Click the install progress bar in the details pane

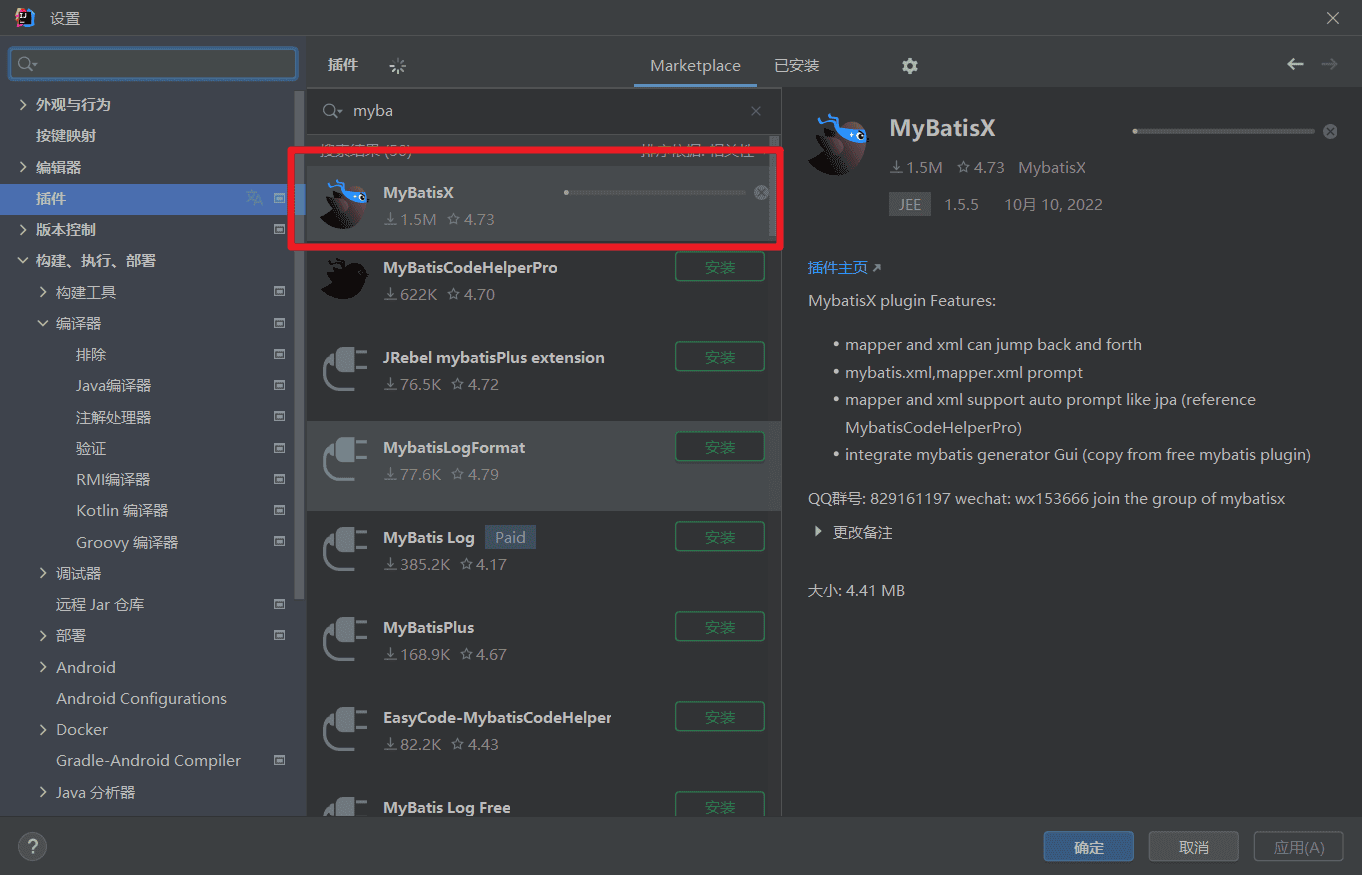pos(1223,131)
